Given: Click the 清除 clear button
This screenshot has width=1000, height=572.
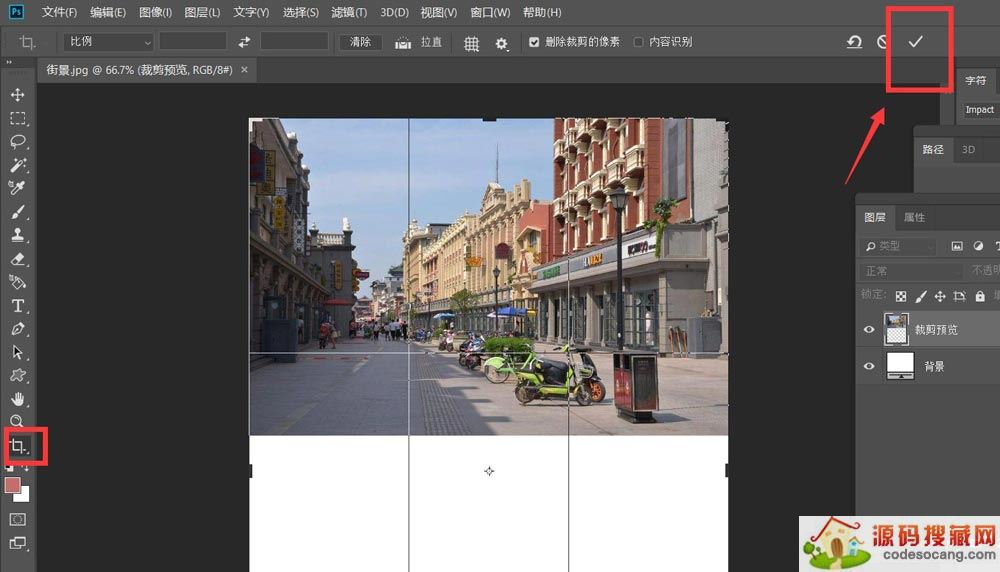Looking at the screenshot, I should [x=360, y=42].
